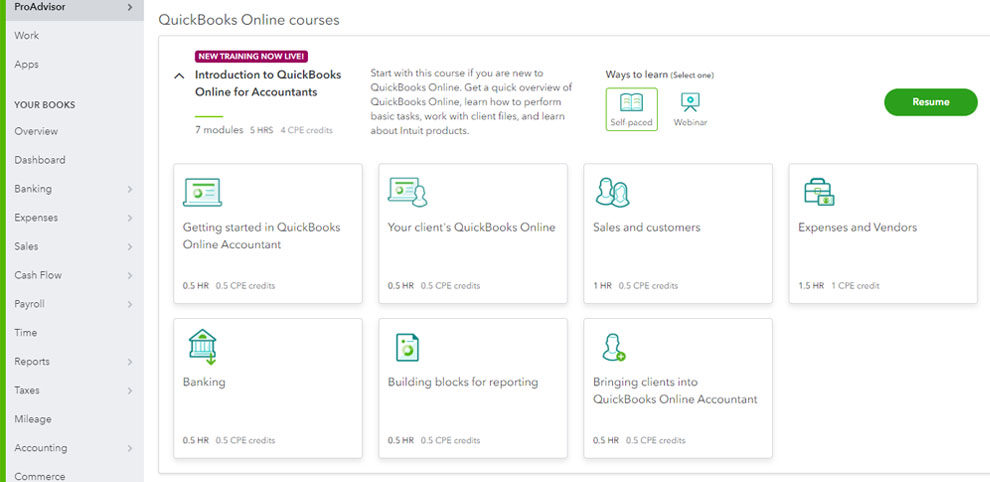Click the '1 CPE credit' text
990x482 pixels.
[856, 286]
